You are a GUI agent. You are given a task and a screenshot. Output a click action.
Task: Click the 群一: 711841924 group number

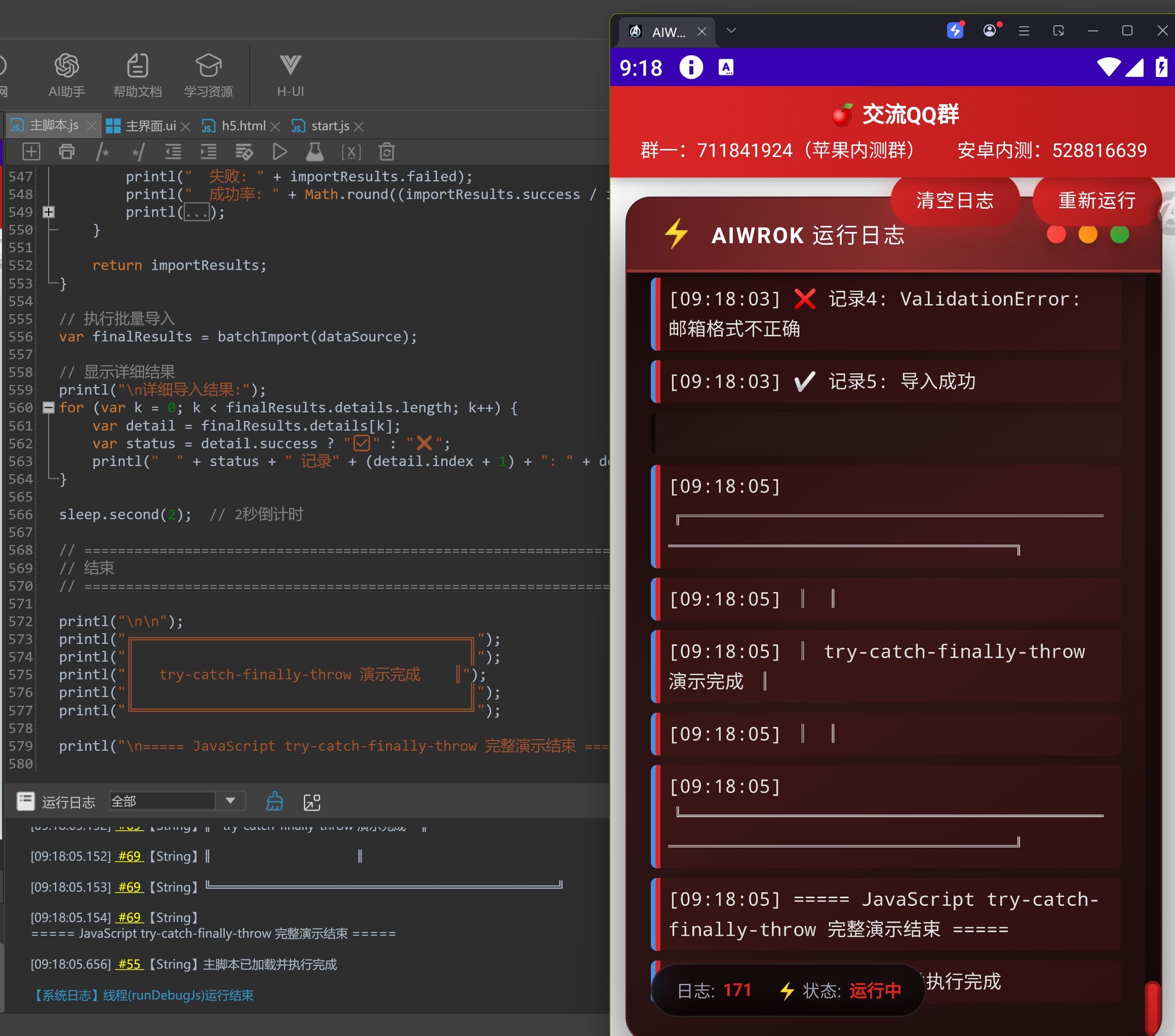click(x=777, y=150)
